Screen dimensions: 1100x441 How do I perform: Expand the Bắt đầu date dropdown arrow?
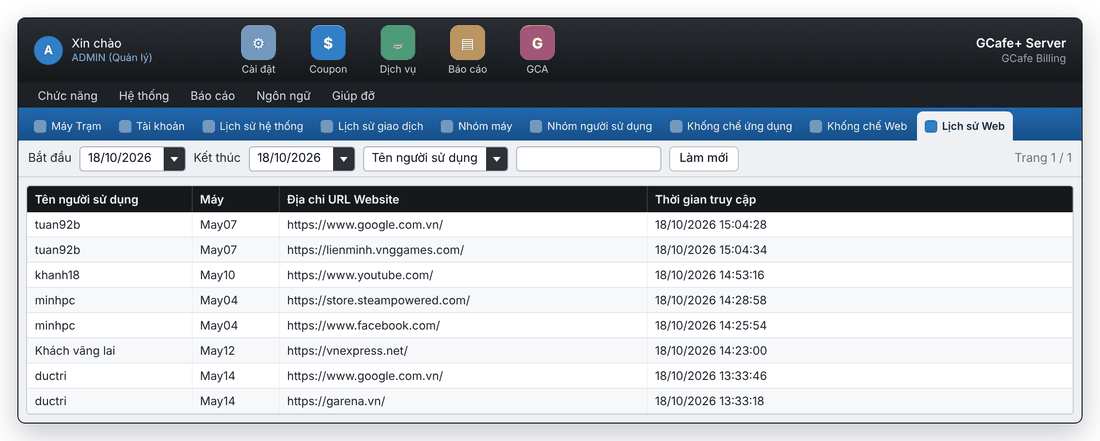point(174,159)
